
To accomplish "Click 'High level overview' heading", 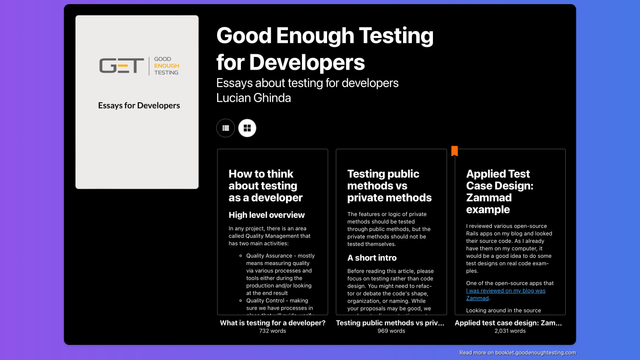I will pos(267,215).
